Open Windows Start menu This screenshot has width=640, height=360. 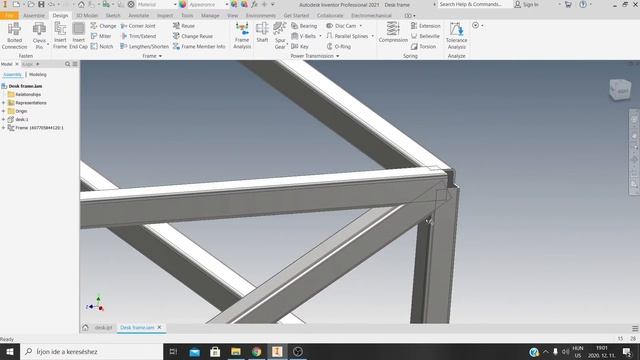click(x=10, y=351)
